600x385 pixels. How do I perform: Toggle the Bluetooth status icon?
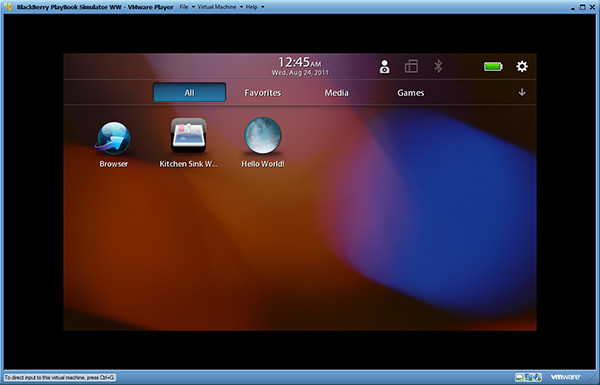[x=438, y=66]
